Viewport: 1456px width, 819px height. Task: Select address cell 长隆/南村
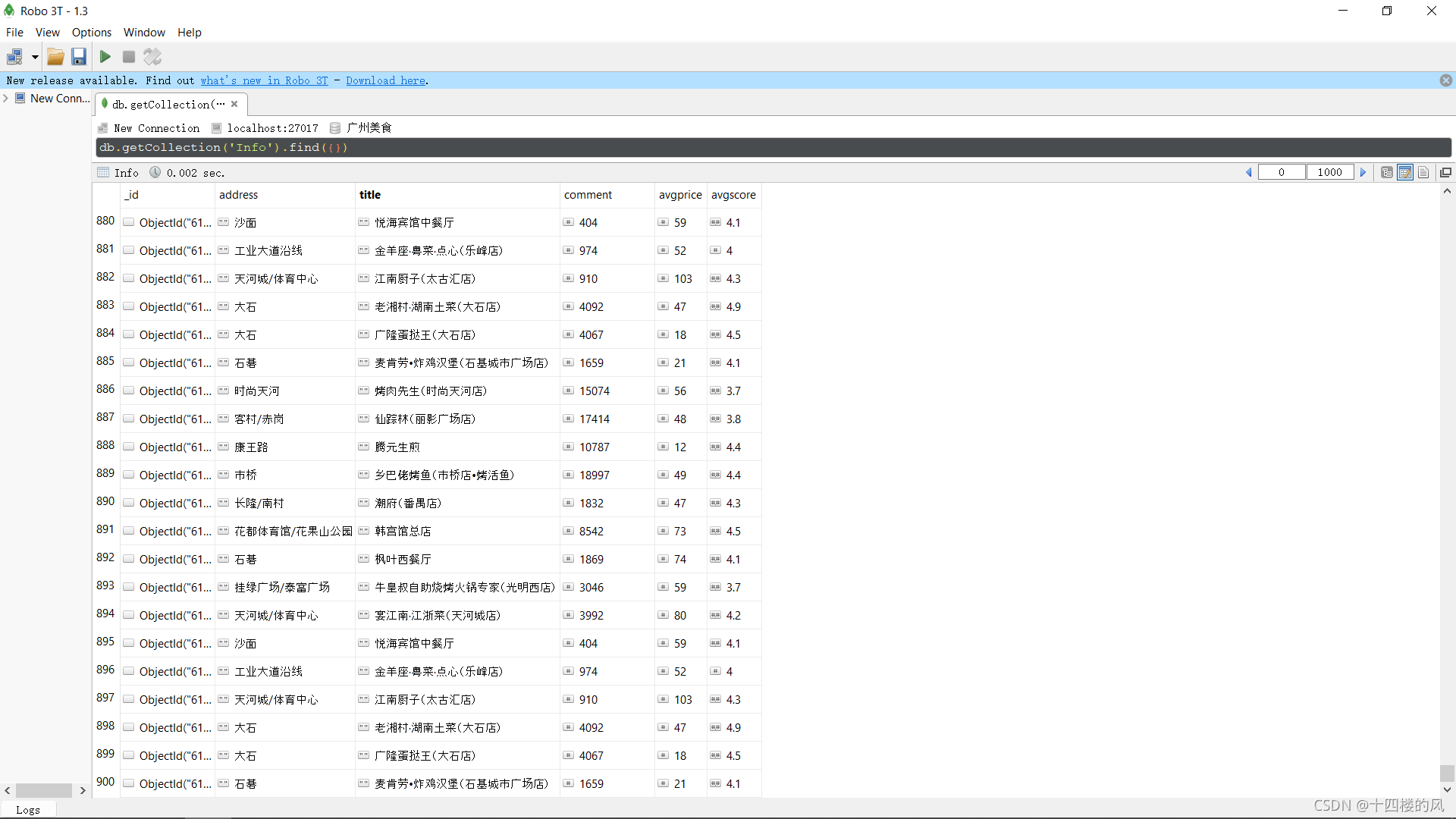[x=285, y=503]
